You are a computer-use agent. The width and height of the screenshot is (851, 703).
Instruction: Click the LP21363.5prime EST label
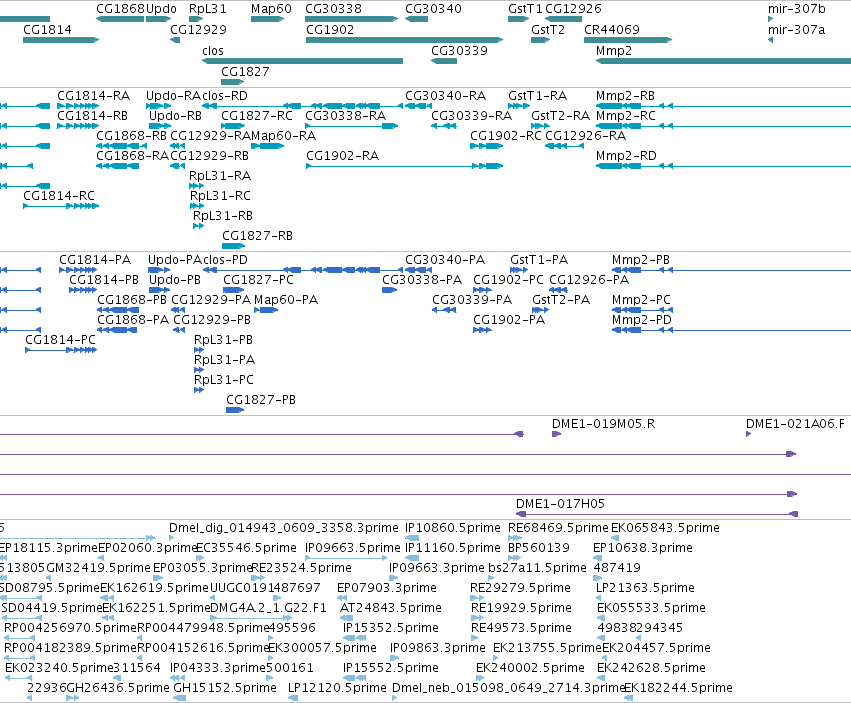coord(645,588)
